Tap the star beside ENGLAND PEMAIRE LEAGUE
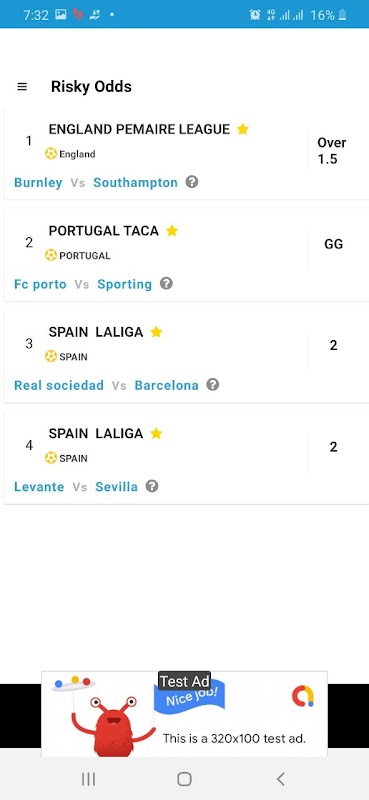This screenshot has width=369, height=800. pyautogui.click(x=243, y=130)
